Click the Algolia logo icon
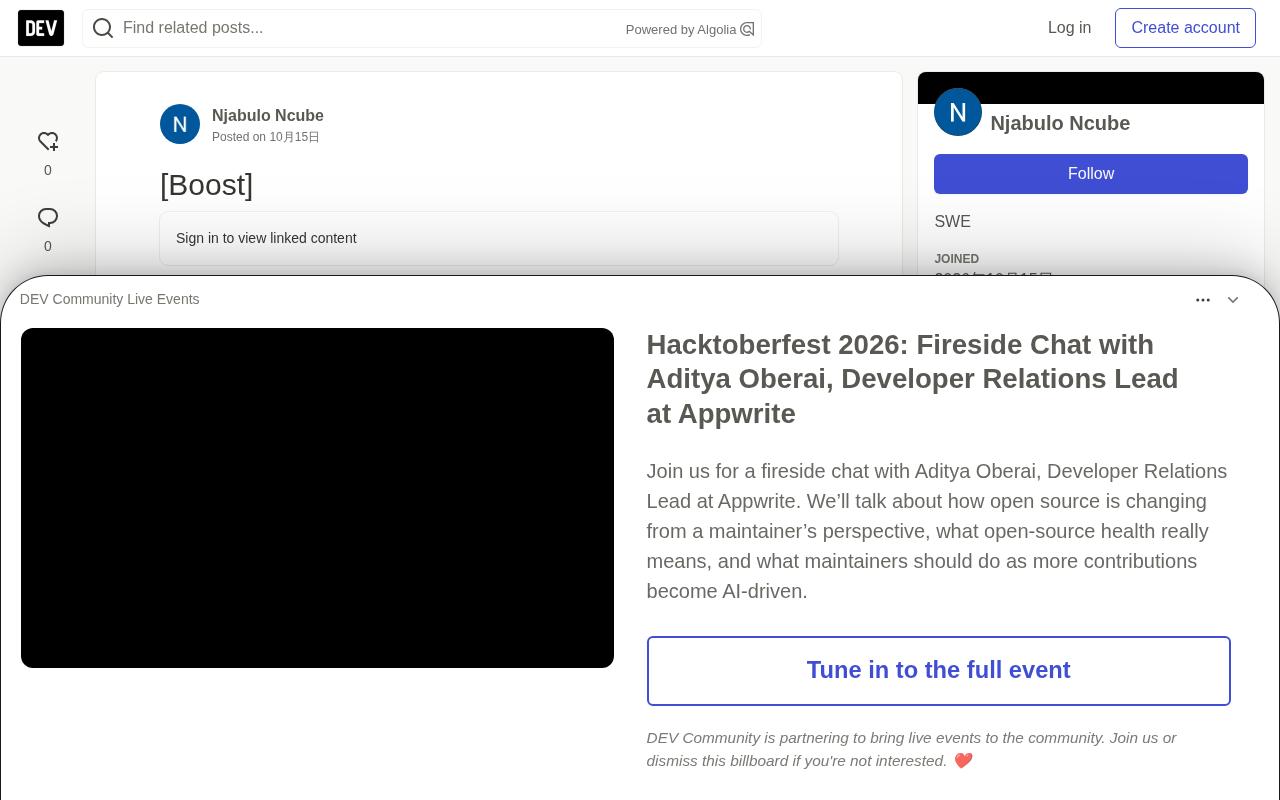1280x800 pixels. pyautogui.click(x=747, y=29)
